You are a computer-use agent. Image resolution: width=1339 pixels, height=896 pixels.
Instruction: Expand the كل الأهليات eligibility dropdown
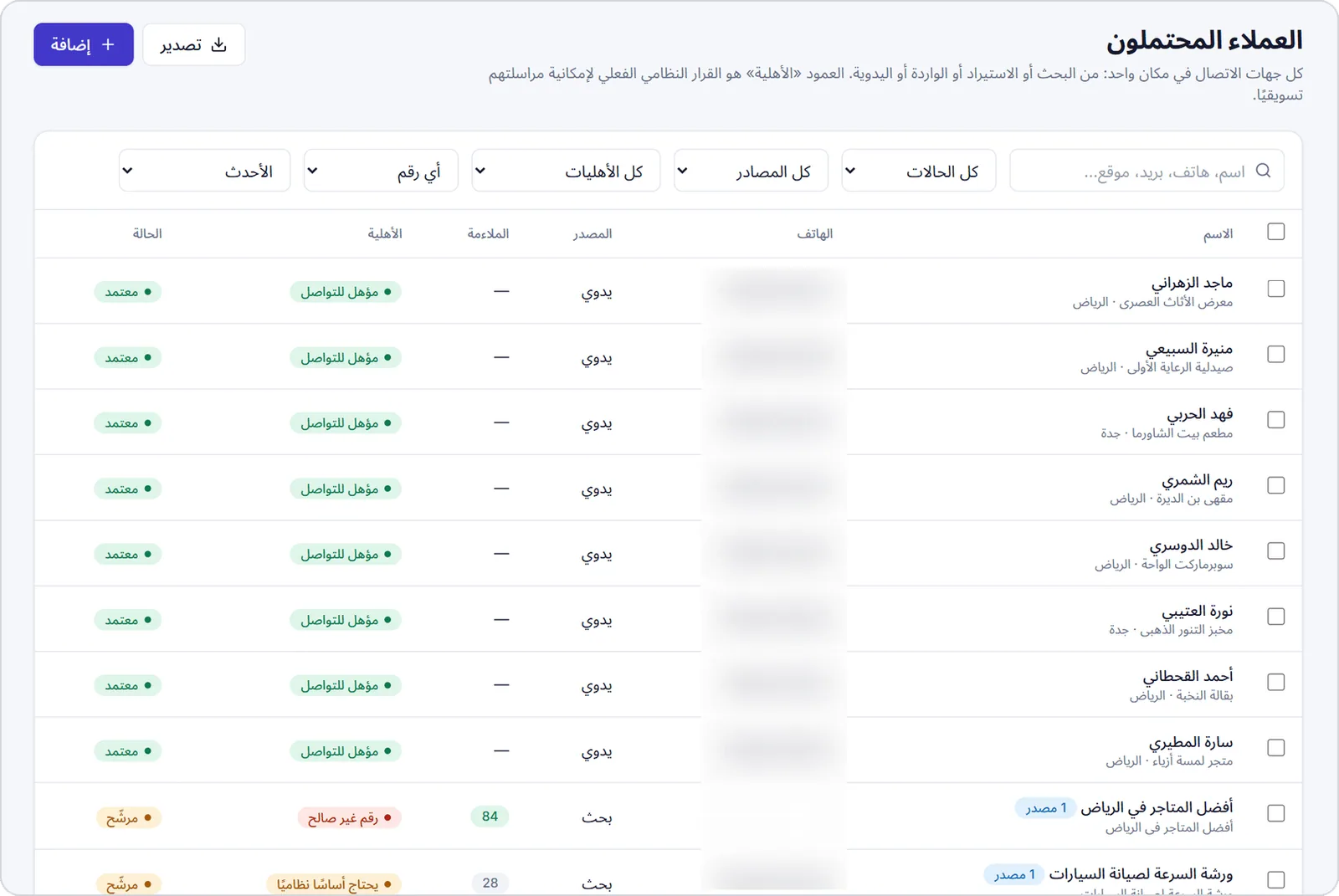point(566,171)
